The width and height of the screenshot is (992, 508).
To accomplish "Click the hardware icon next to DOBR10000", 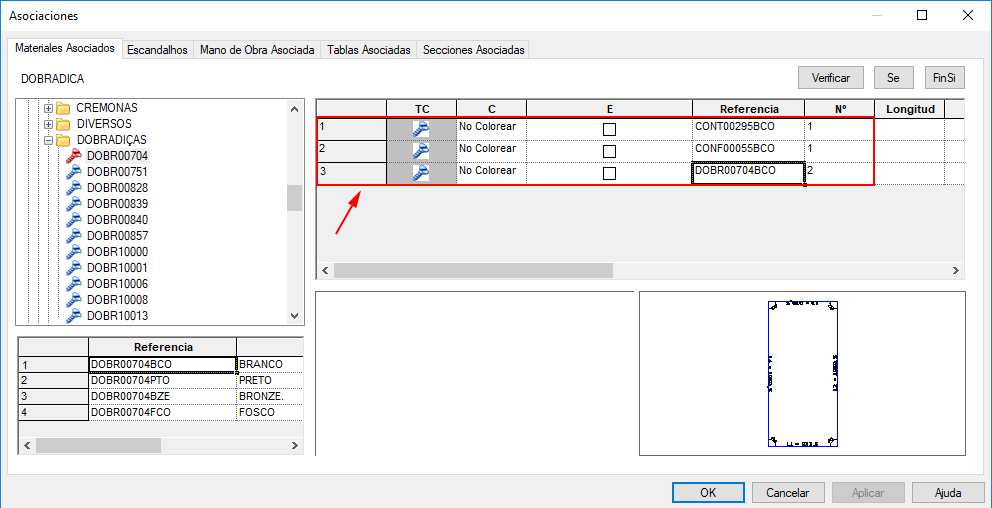I will tap(73, 252).
